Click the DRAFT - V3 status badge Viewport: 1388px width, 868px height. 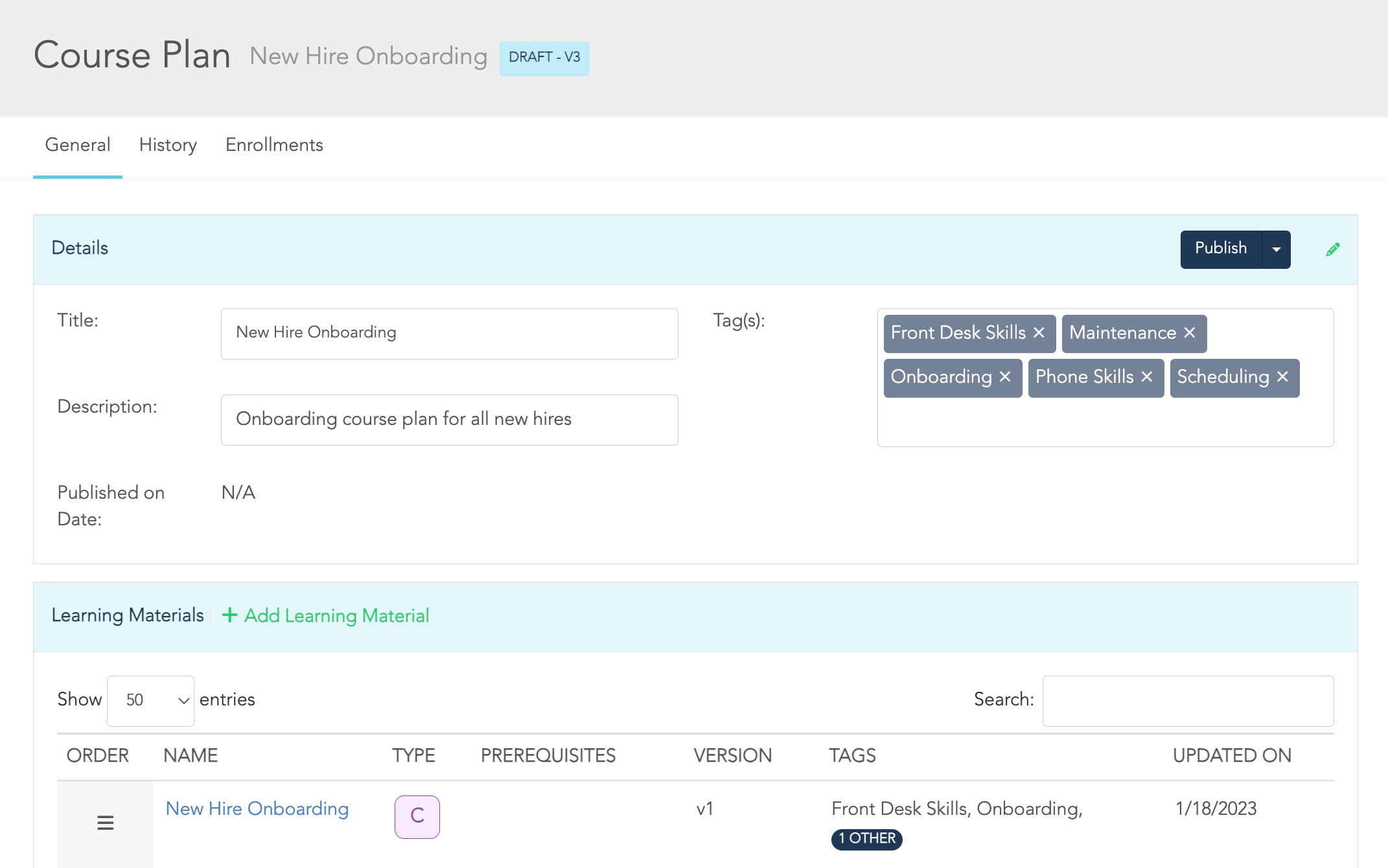(x=544, y=58)
